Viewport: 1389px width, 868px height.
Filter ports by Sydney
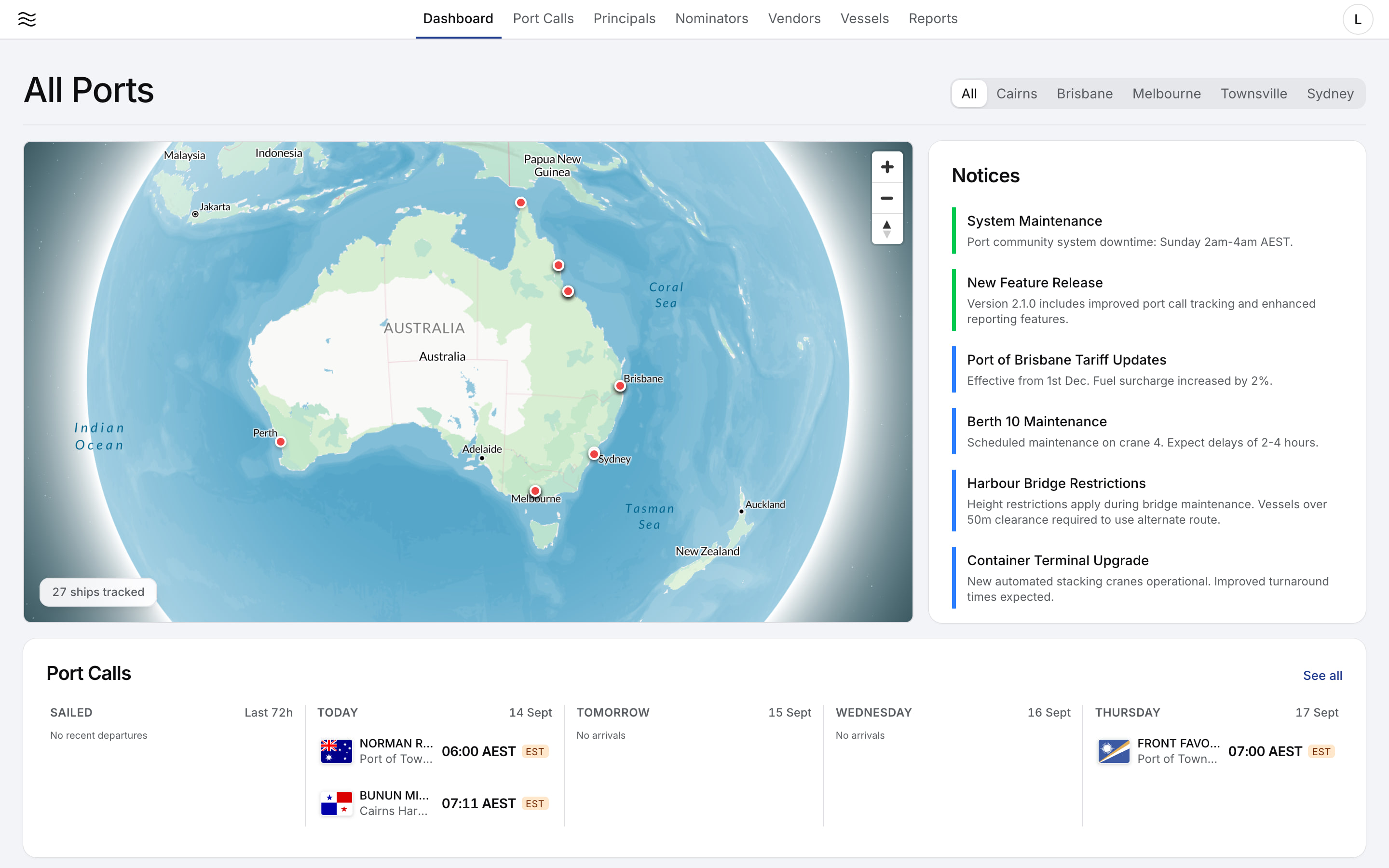click(1330, 94)
